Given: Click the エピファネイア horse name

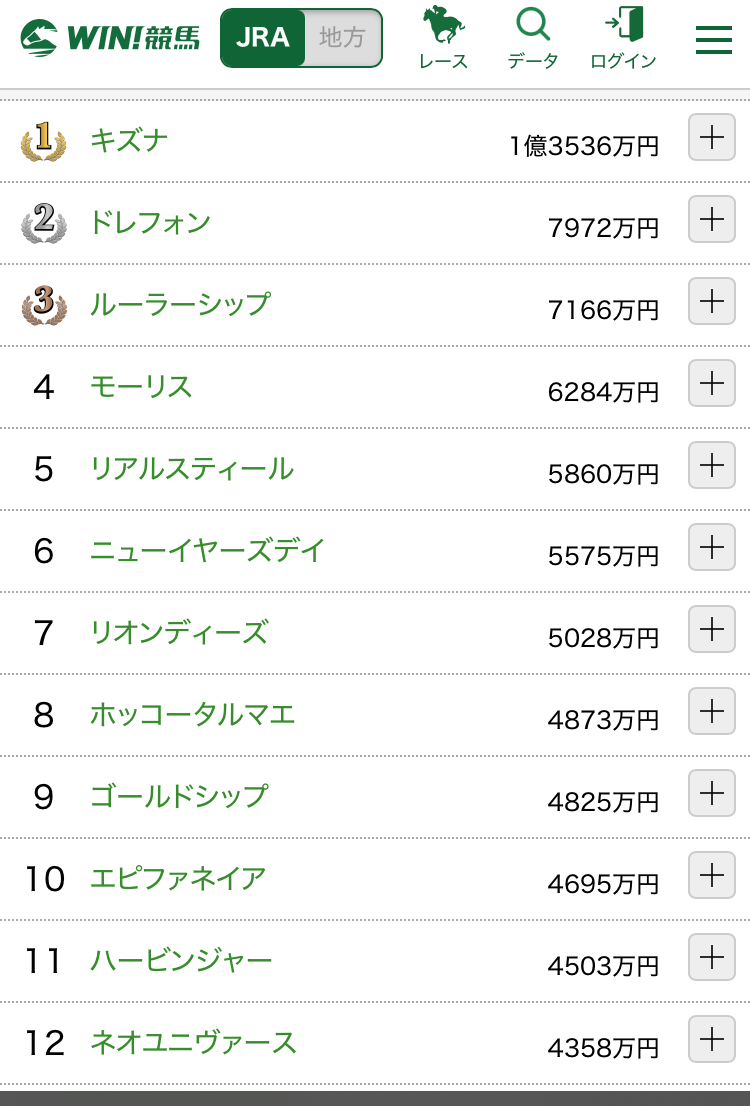Looking at the screenshot, I should 178,878.
